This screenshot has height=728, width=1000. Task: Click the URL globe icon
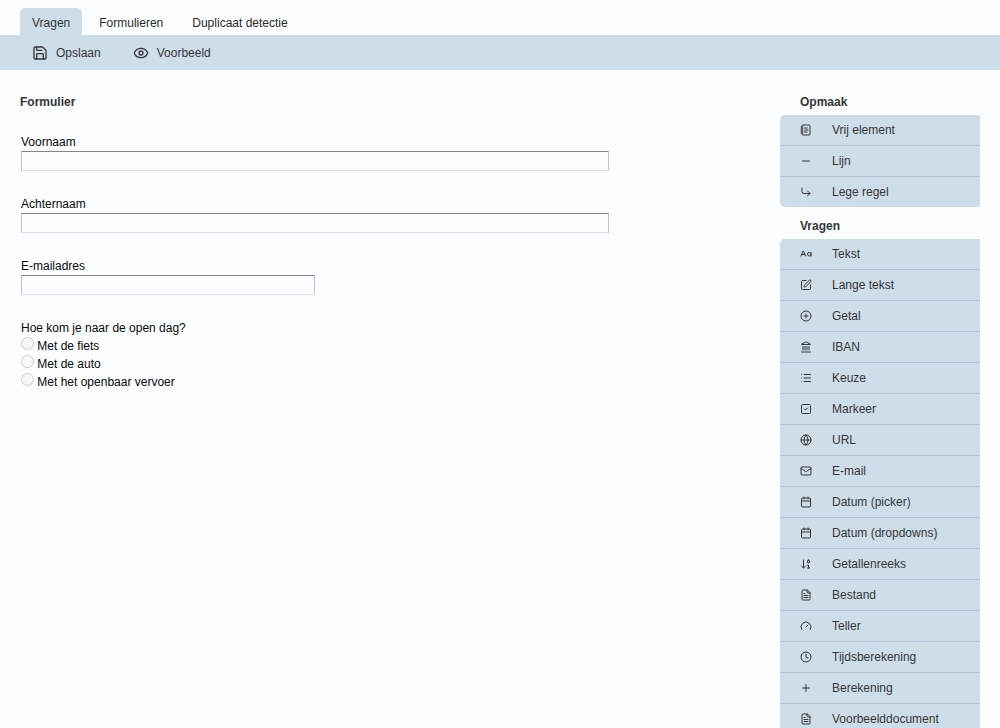coord(806,440)
